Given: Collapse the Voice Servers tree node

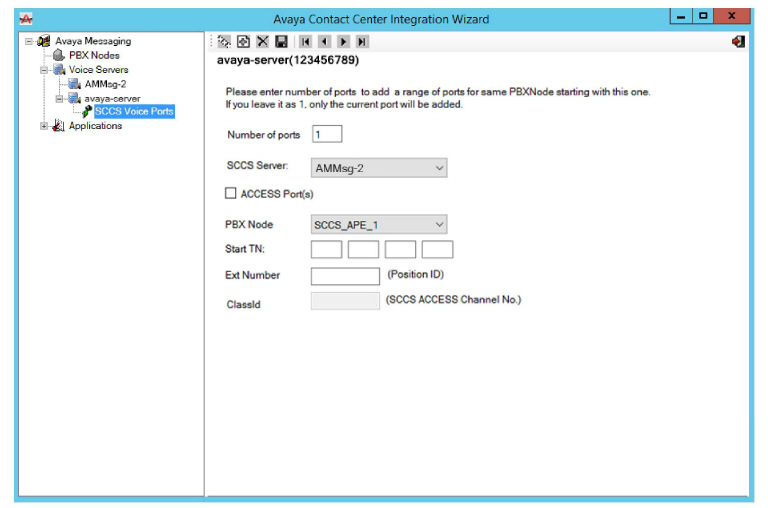Looking at the screenshot, I should click(x=44, y=70).
